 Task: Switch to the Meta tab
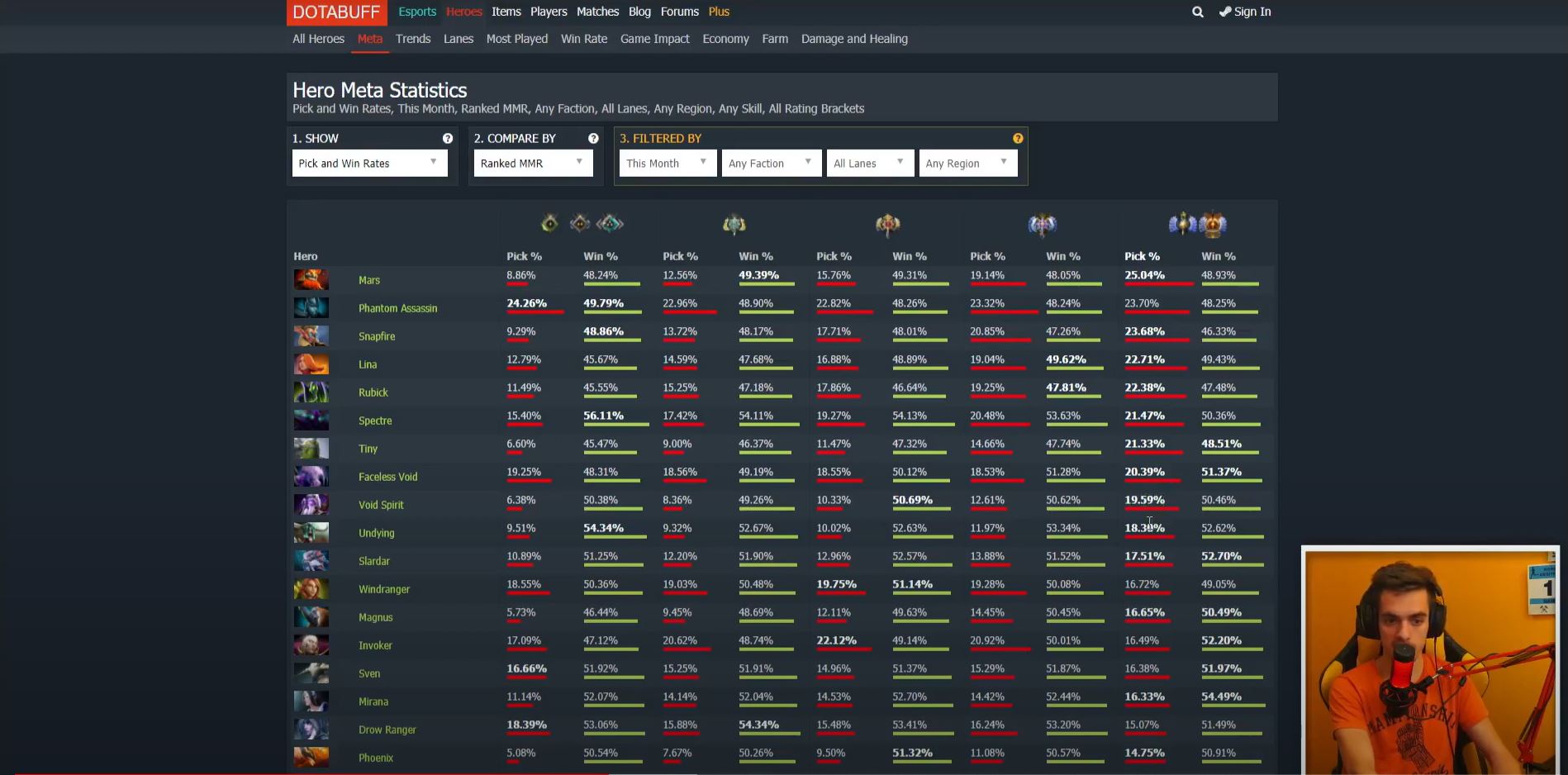click(x=370, y=39)
